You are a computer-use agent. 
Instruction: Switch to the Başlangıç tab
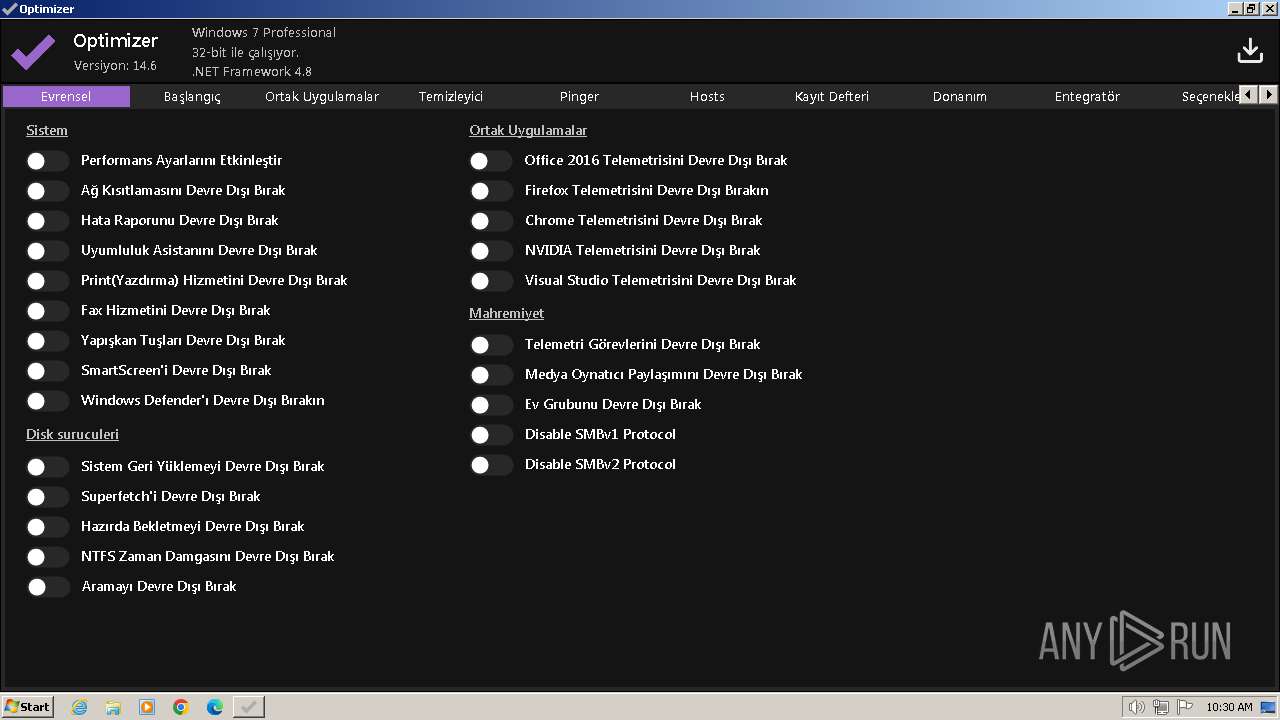[x=192, y=96]
